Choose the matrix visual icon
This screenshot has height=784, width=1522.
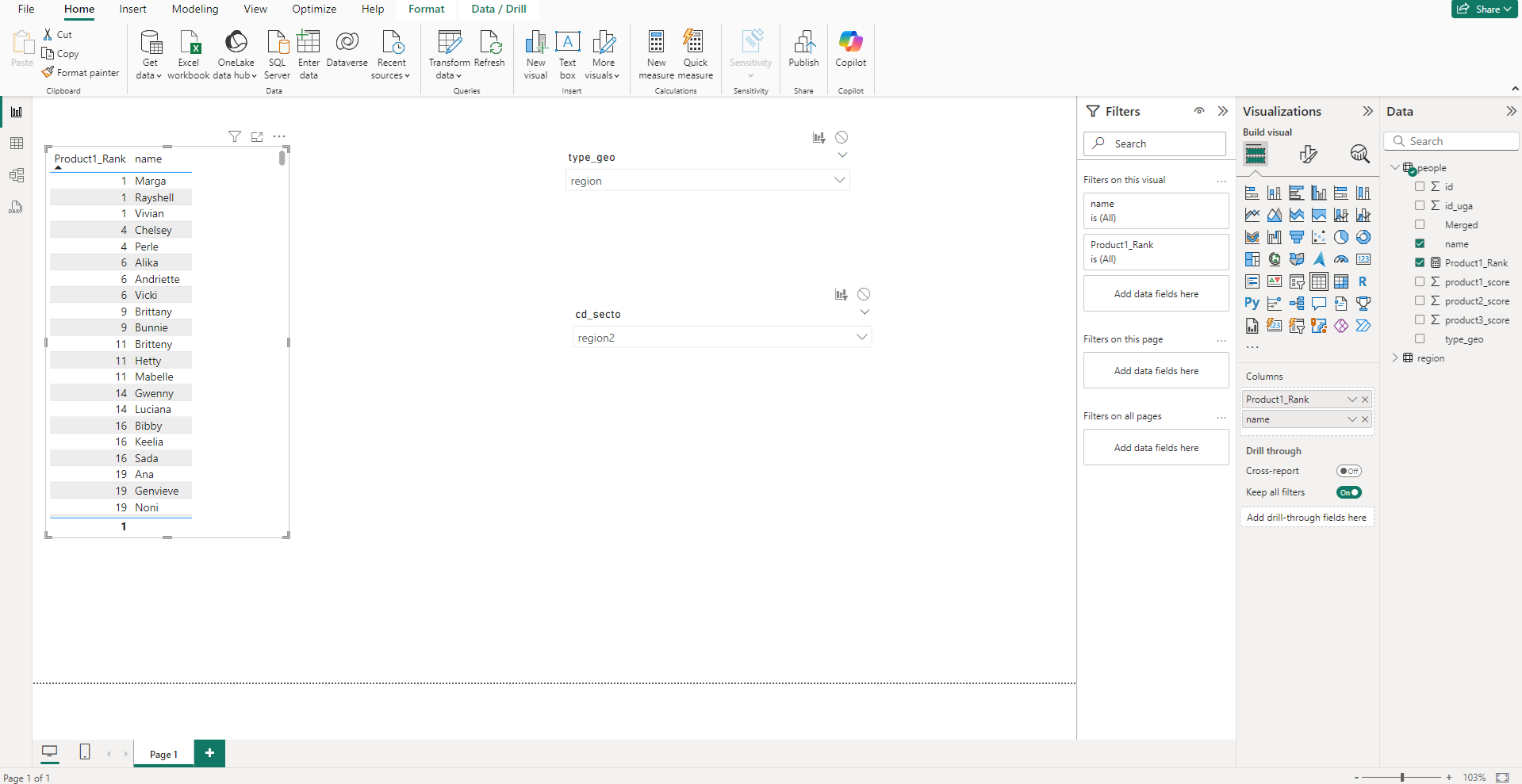(1340, 281)
